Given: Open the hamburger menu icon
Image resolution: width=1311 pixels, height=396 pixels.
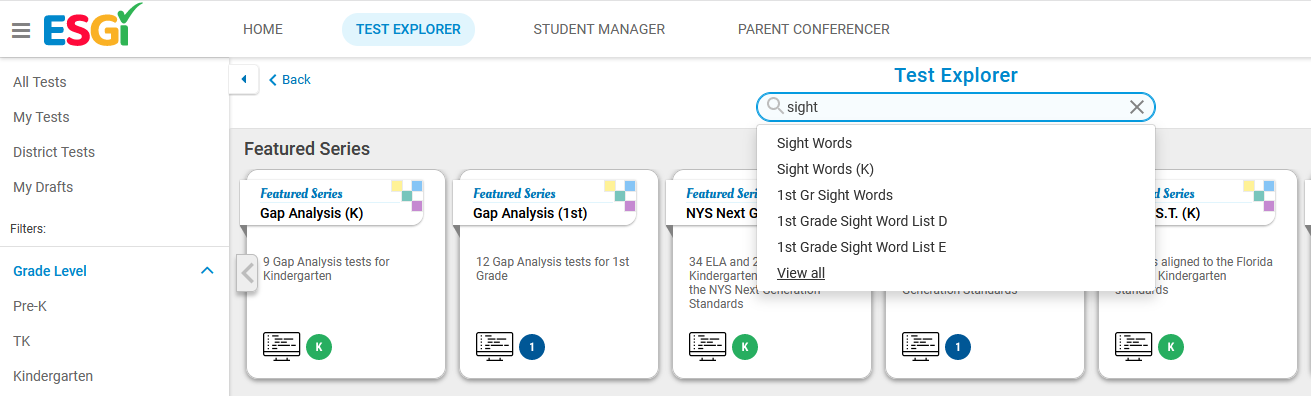Looking at the screenshot, I should click(x=21, y=30).
